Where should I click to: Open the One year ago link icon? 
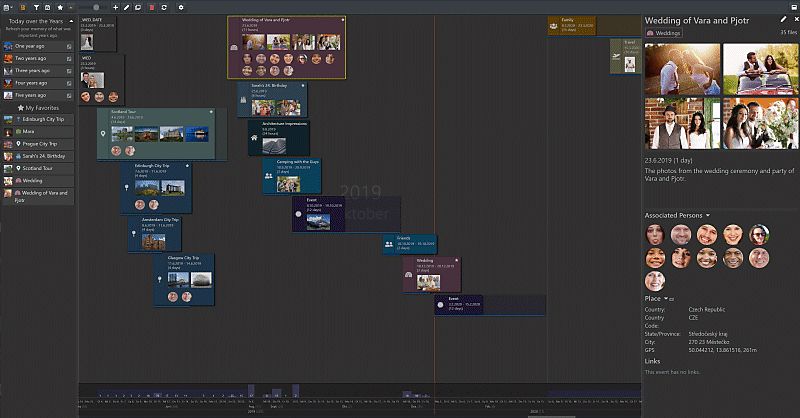tap(69, 46)
